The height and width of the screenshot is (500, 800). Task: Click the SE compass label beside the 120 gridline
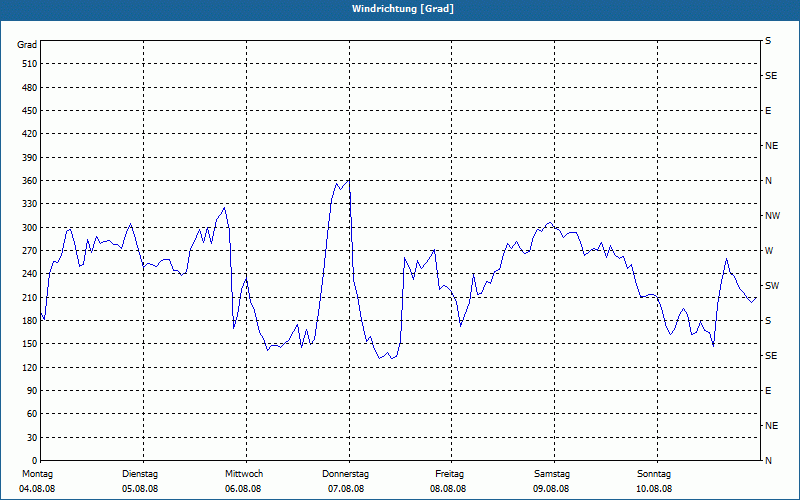[771, 356]
